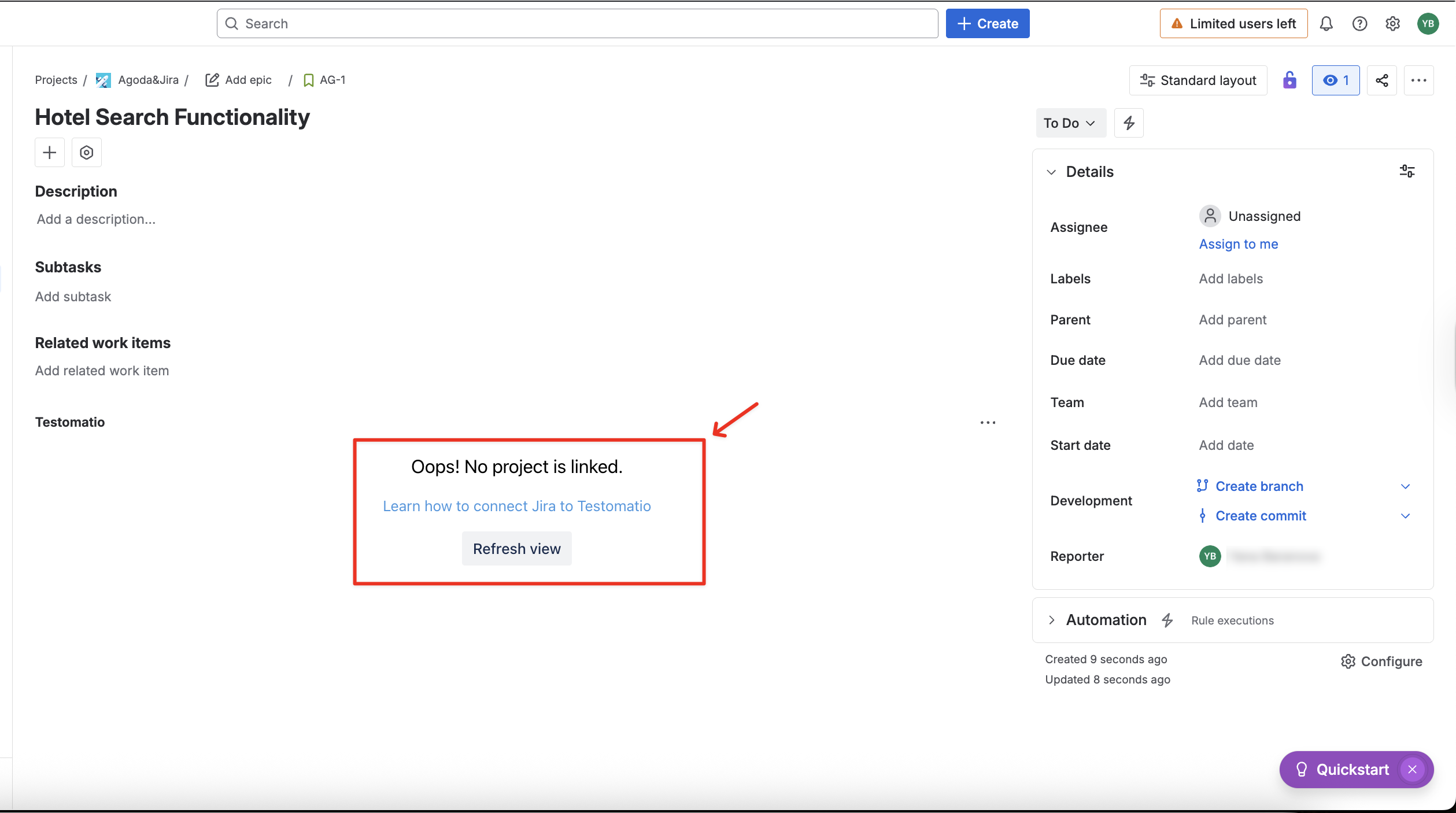Screen dimensions: 1456x813
Task: Collapse the Details section
Action: point(1051,172)
